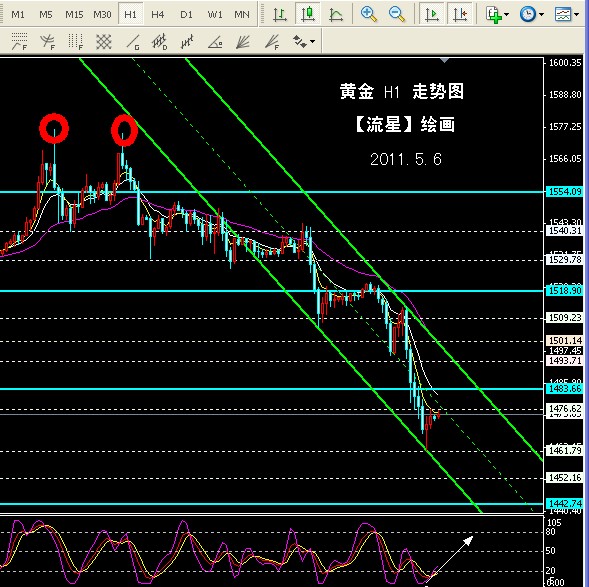Screen dimensions: 589x587
Task: Choose the D1 daily timeframe
Action: (186, 14)
